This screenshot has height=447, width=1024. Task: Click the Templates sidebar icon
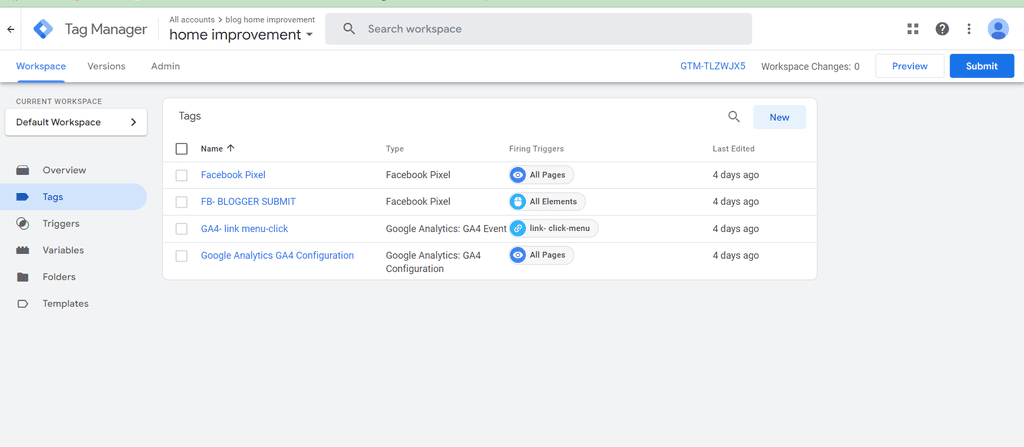(23, 304)
